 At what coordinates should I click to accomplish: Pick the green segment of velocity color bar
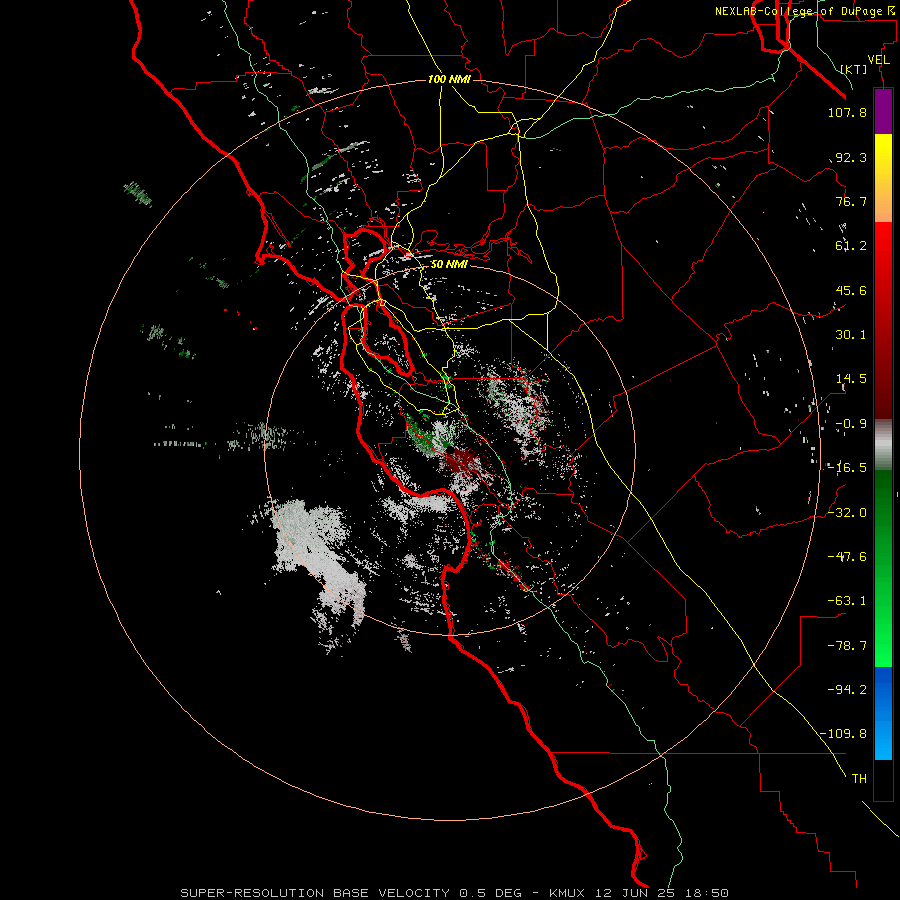click(x=883, y=568)
